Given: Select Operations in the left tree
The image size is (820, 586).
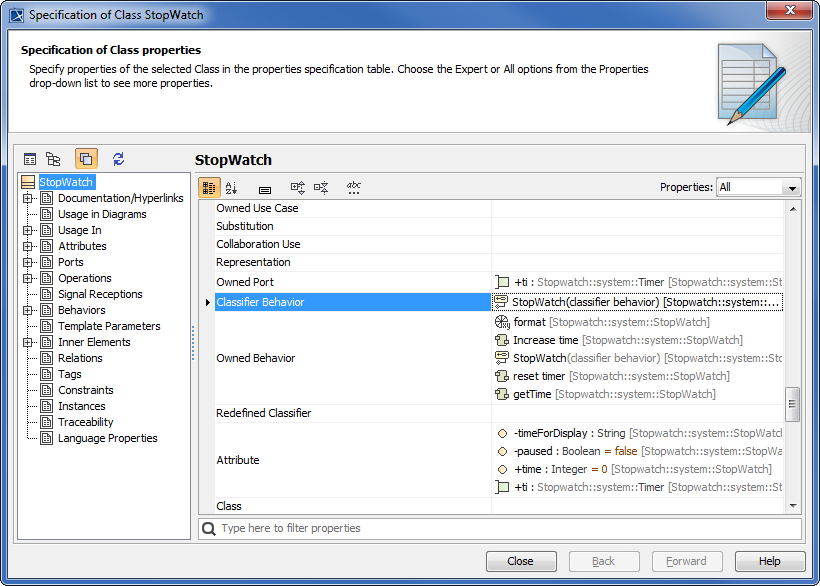Looking at the screenshot, I should point(84,278).
